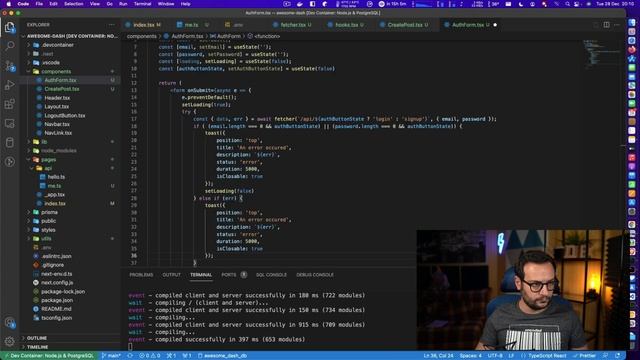Image resolution: width=640 pixels, height=360 pixels.
Task: Open the Remote Explorer view
Action: tap(10, 123)
